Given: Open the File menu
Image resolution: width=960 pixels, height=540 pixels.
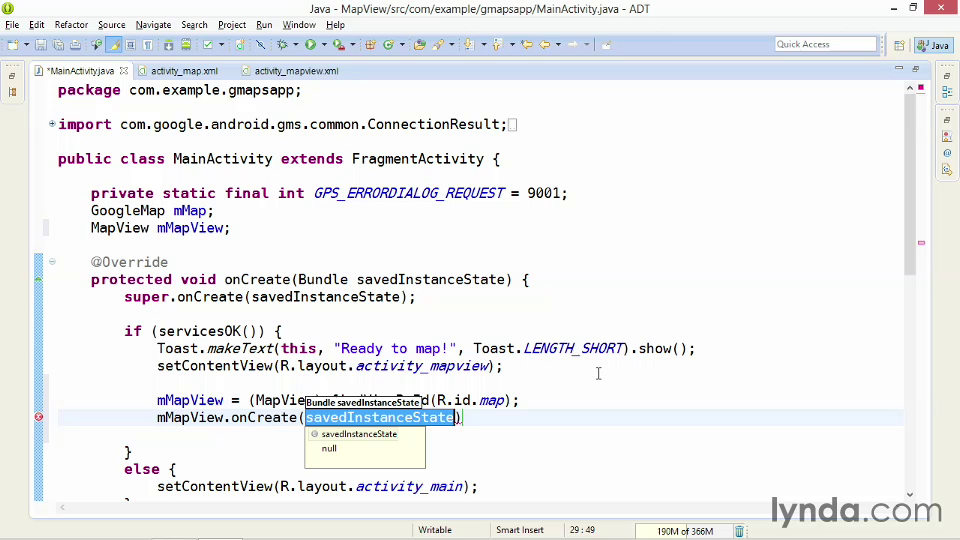Looking at the screenshot, I should [12, 25].
